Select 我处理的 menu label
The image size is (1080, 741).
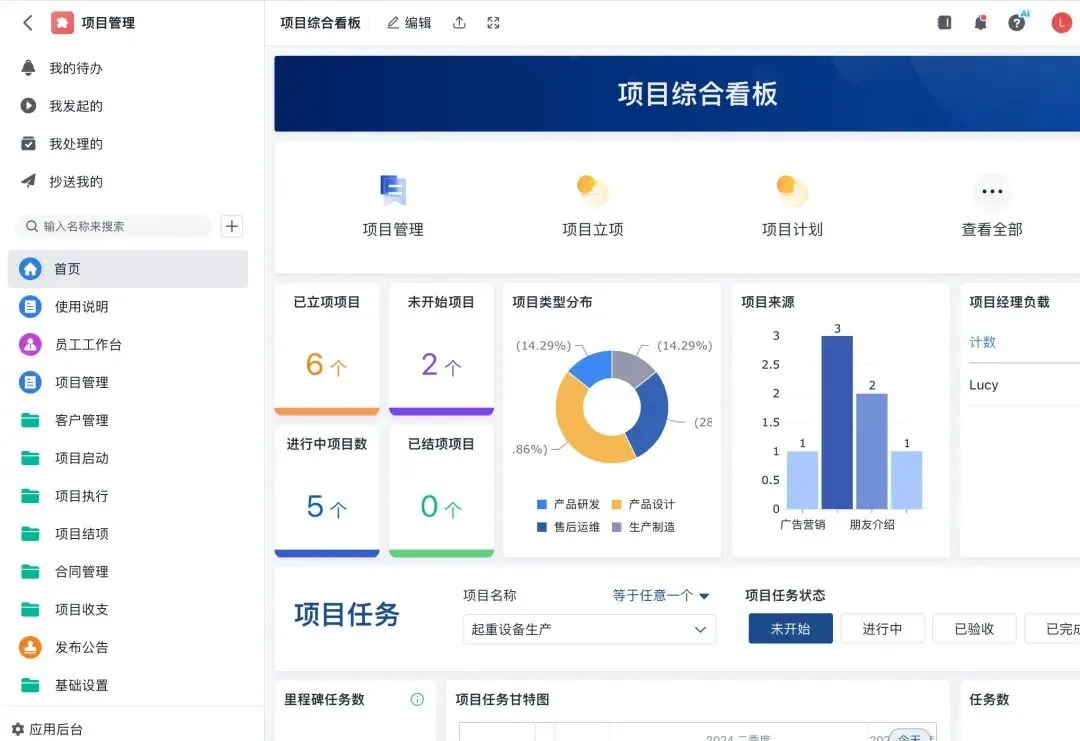76,143
